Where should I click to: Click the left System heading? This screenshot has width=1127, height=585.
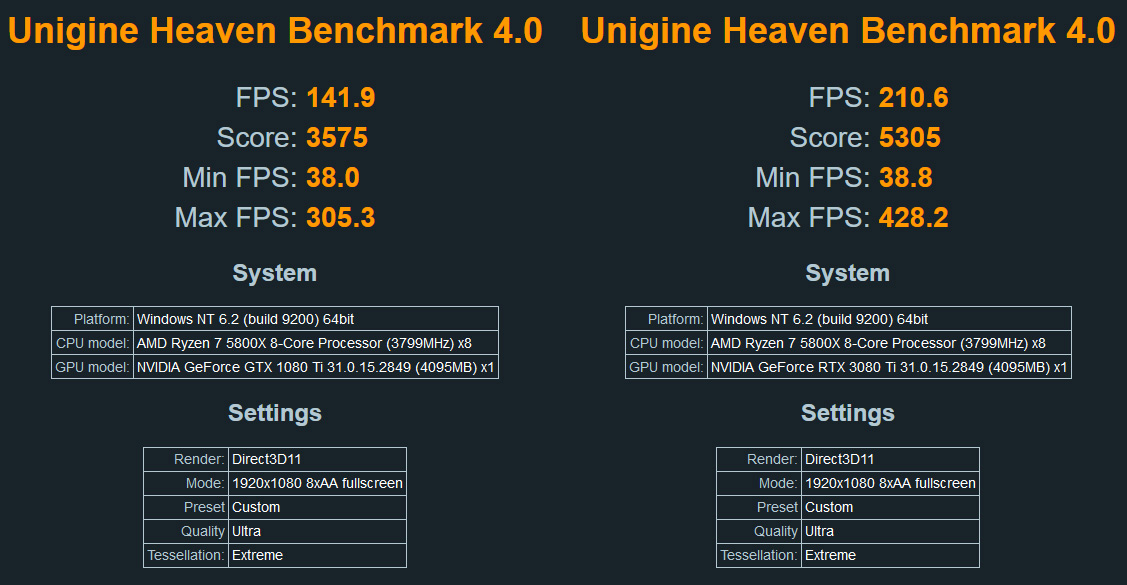(x=275, y=273)
